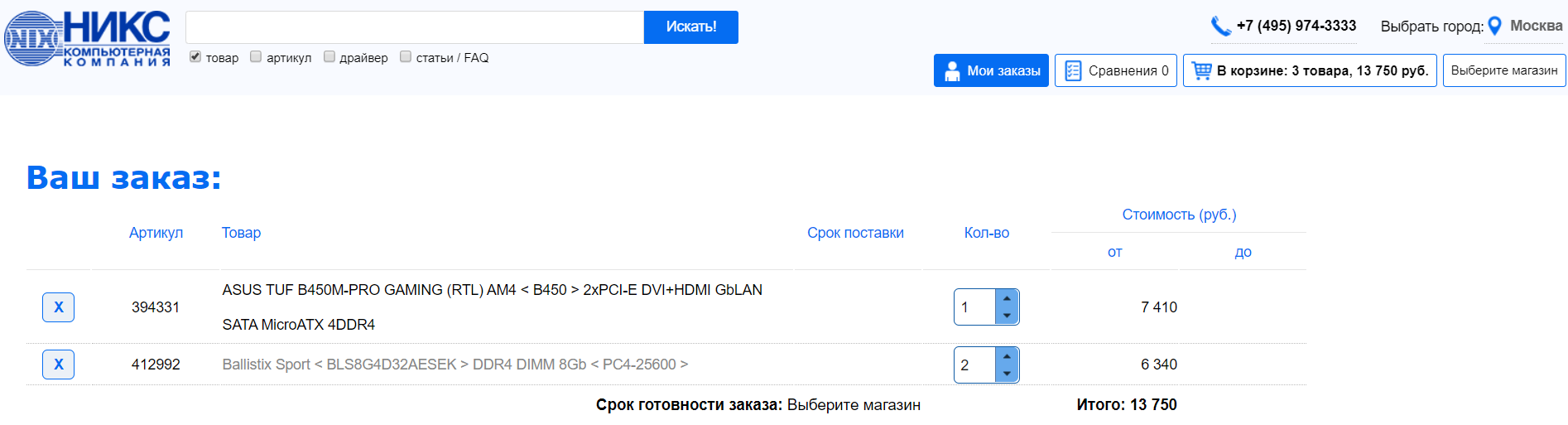
Task: Check the "статьи / FAQ" search option
Action: click(x=406, y=57)
